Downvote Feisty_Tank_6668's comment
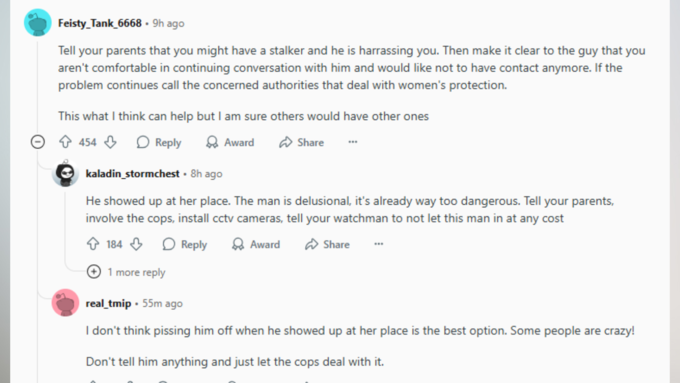Viewport: 680px width, 383px height. pyautogui.click(x=111, y=142)
